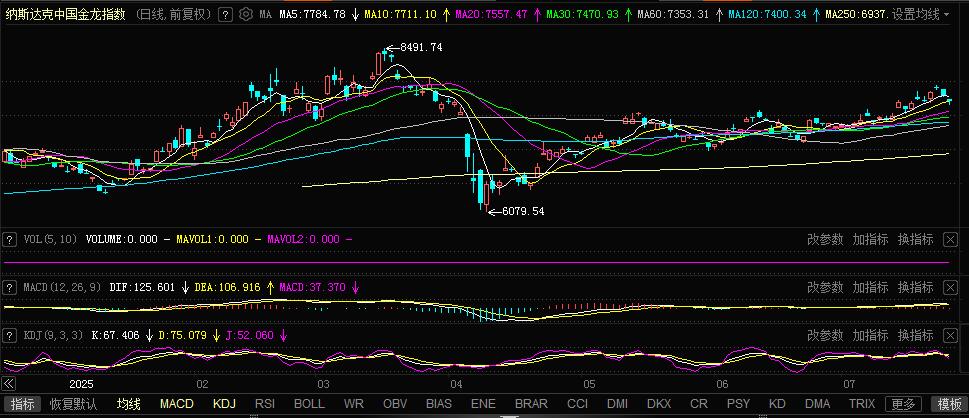The image size is (969, 418).
Task: Click 换指标 in the KDJ panel
Action: [x=915, y=335]
